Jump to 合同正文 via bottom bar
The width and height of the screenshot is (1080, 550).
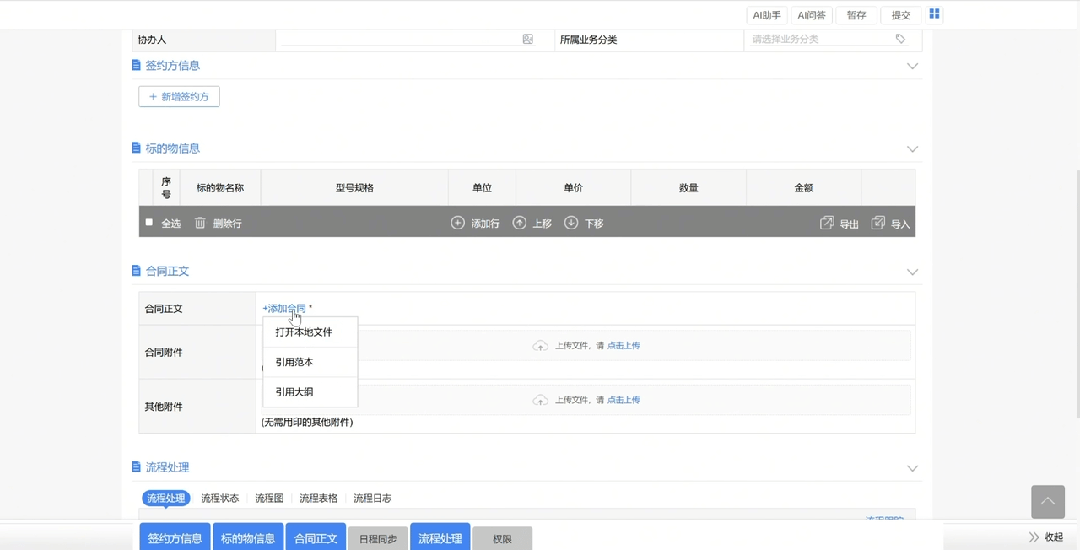pos(315,538)
